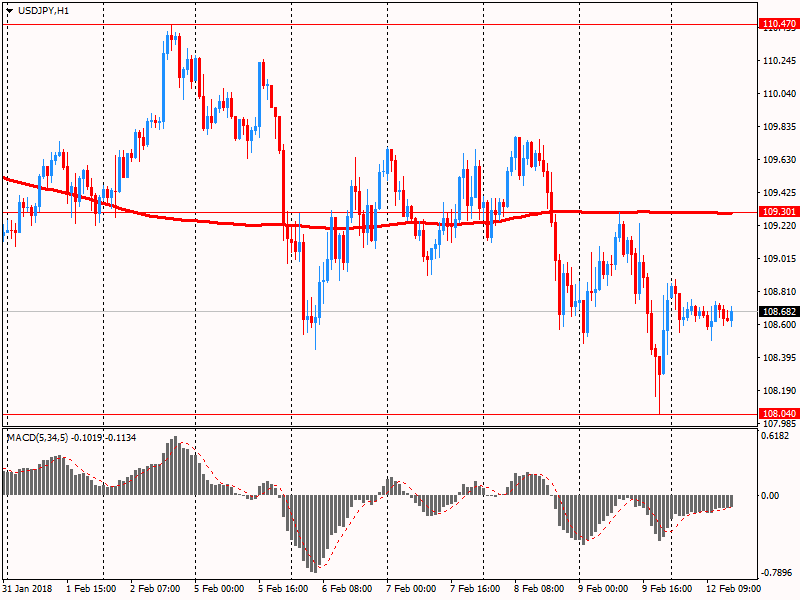This screenshot has width=800, height=600.
Task: Click the 0.6182 MACD scale value
Action: tap(778, 436)
